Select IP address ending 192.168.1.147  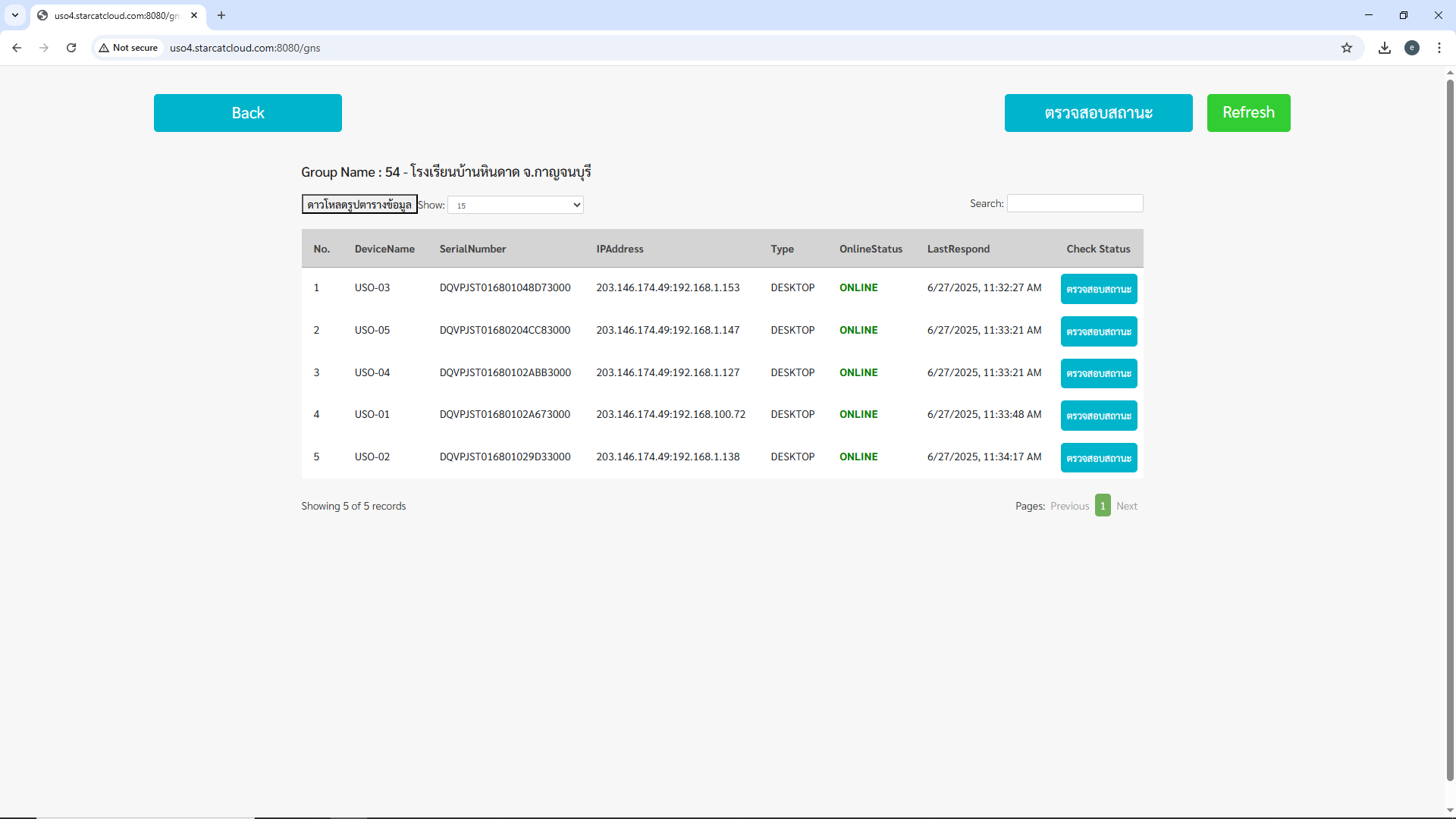click(668, 330)
